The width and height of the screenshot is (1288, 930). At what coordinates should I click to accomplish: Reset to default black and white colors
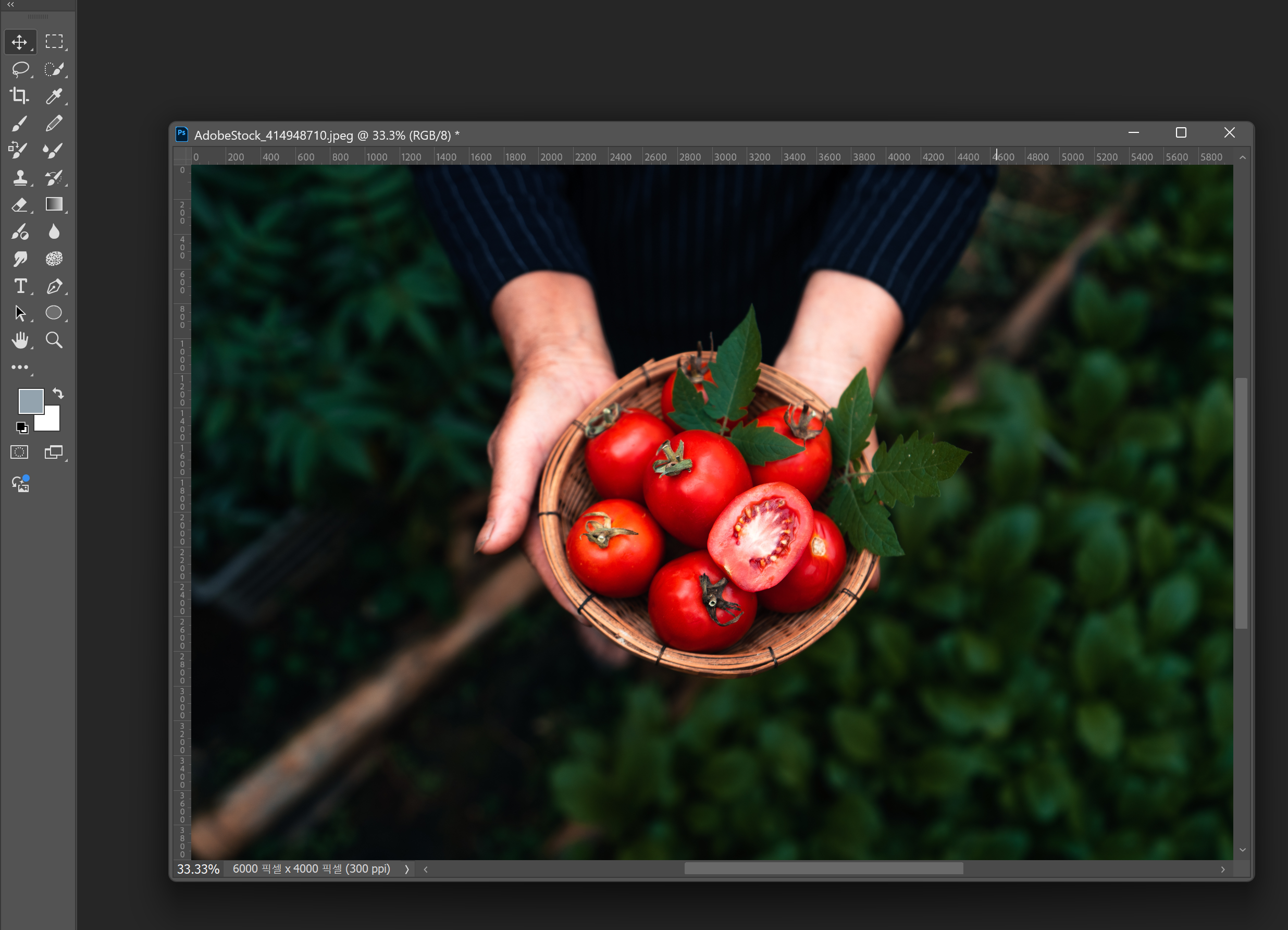pos(21,427)
